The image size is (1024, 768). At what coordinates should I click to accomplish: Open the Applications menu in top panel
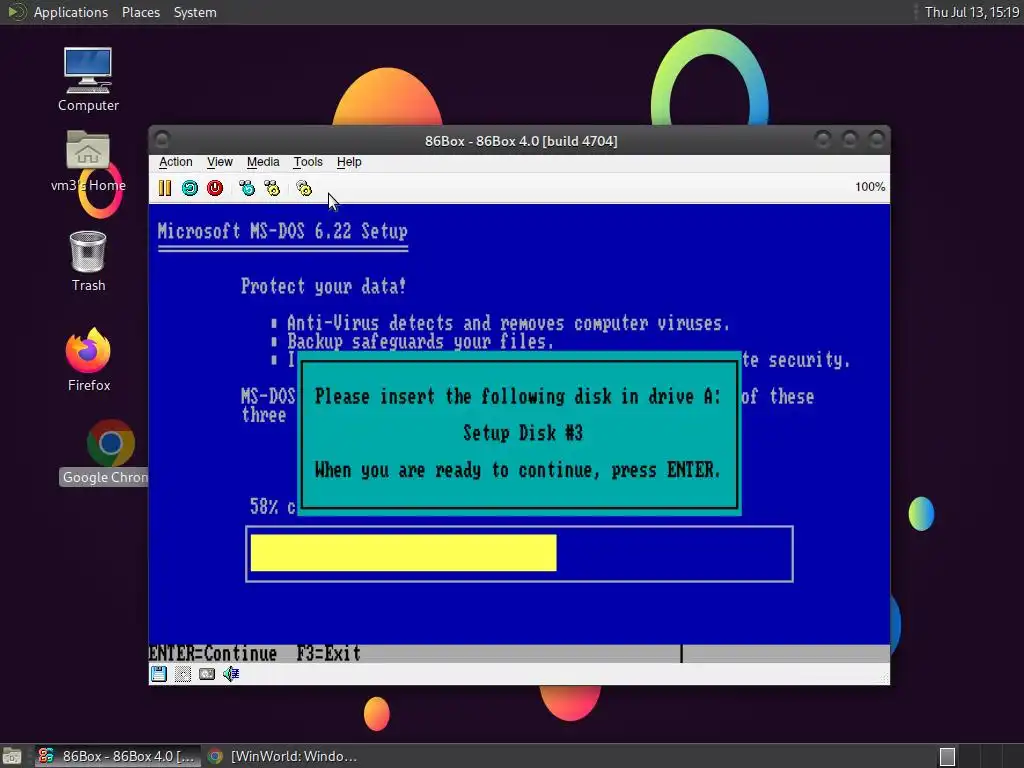(x=71, y=12)
